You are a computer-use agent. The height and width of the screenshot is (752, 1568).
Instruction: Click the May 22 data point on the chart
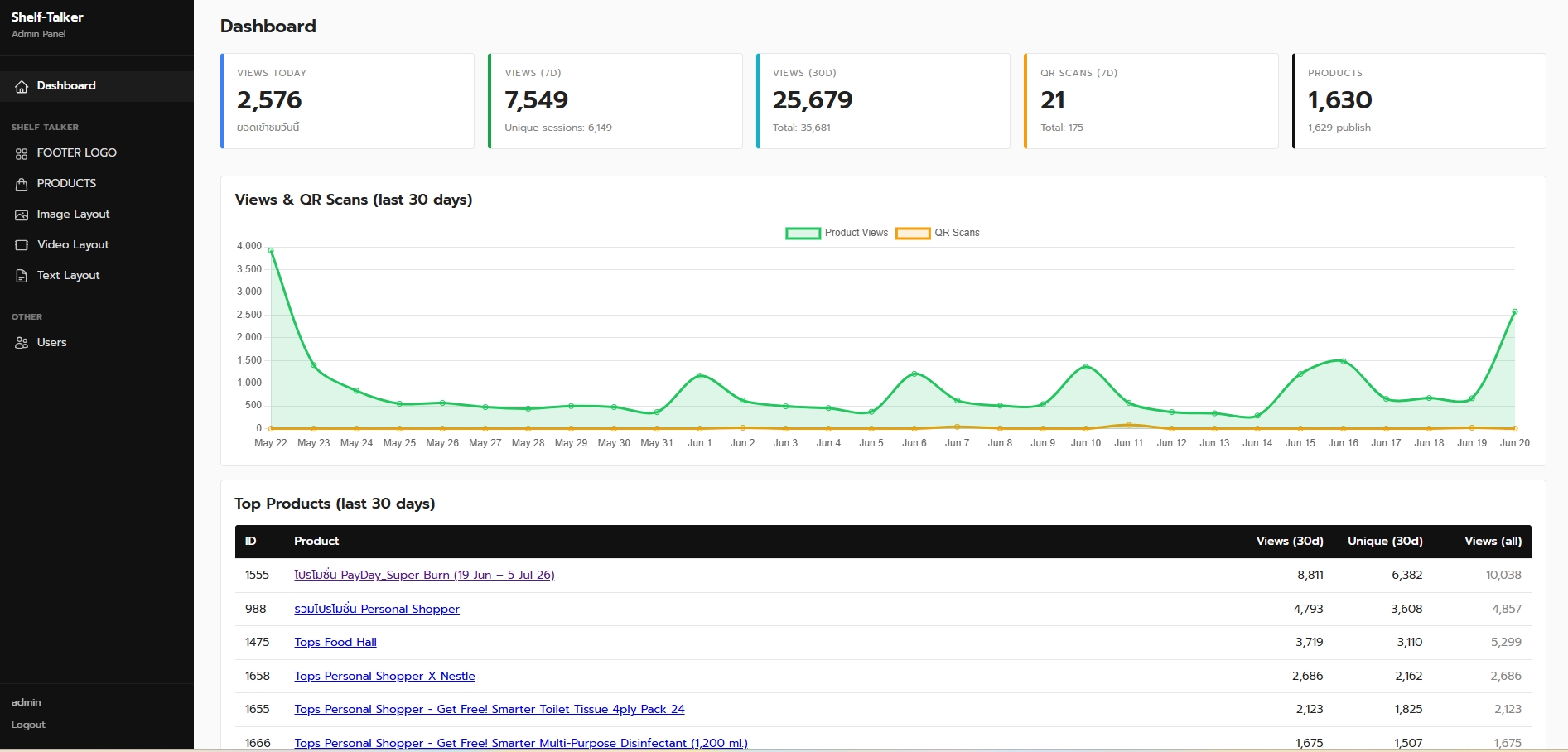tap(271, 250)
